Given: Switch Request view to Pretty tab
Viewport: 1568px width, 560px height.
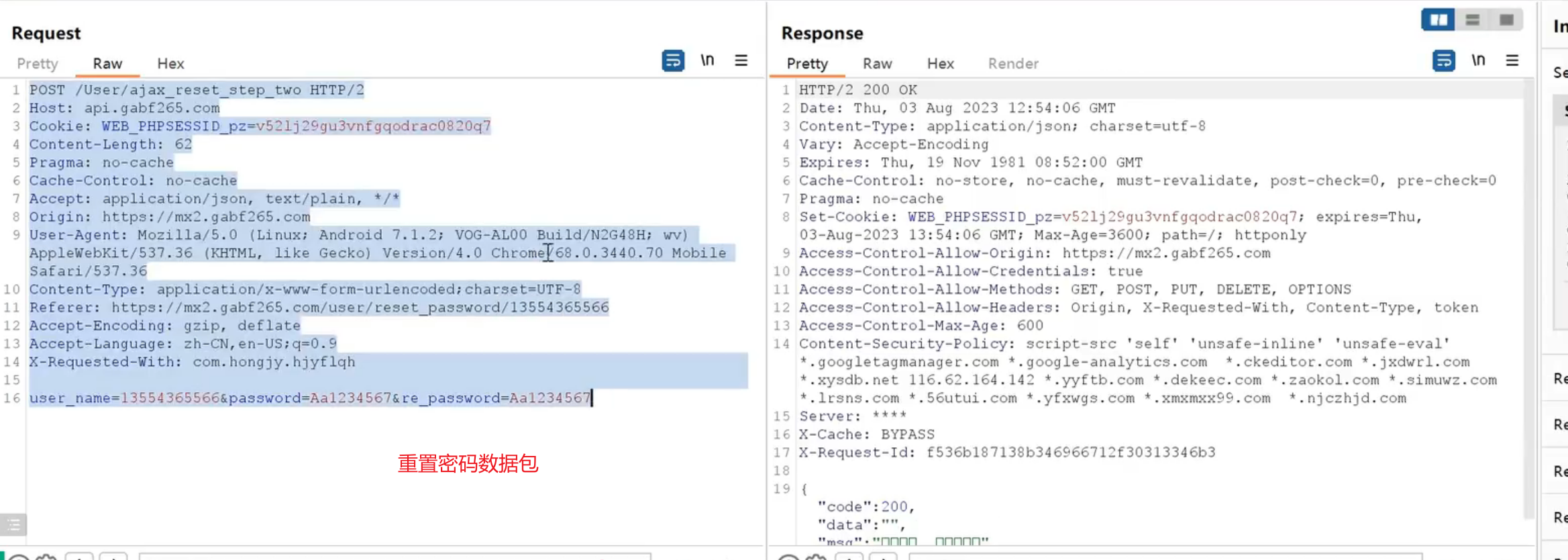Looking at the screenshot, I should 38,64.
